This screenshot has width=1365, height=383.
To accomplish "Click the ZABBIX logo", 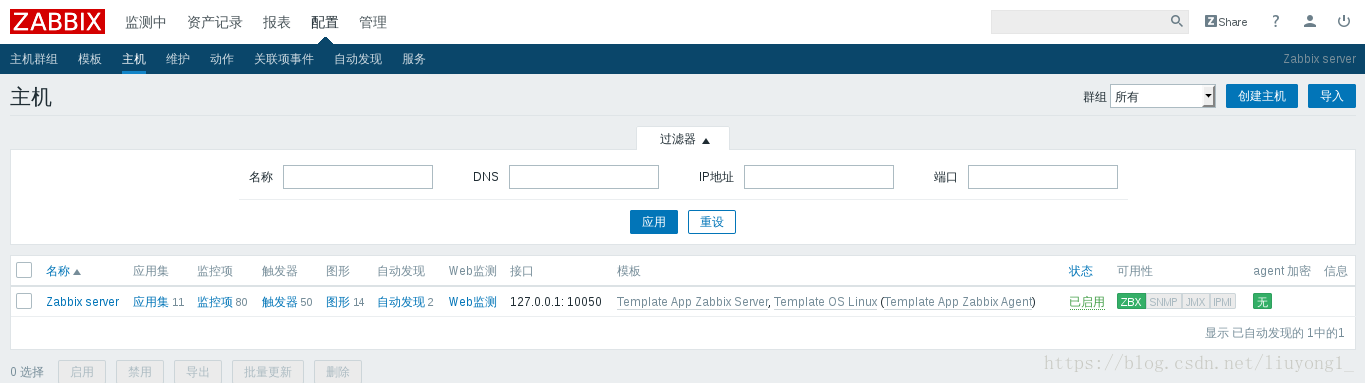I will (x=57, y=21).
